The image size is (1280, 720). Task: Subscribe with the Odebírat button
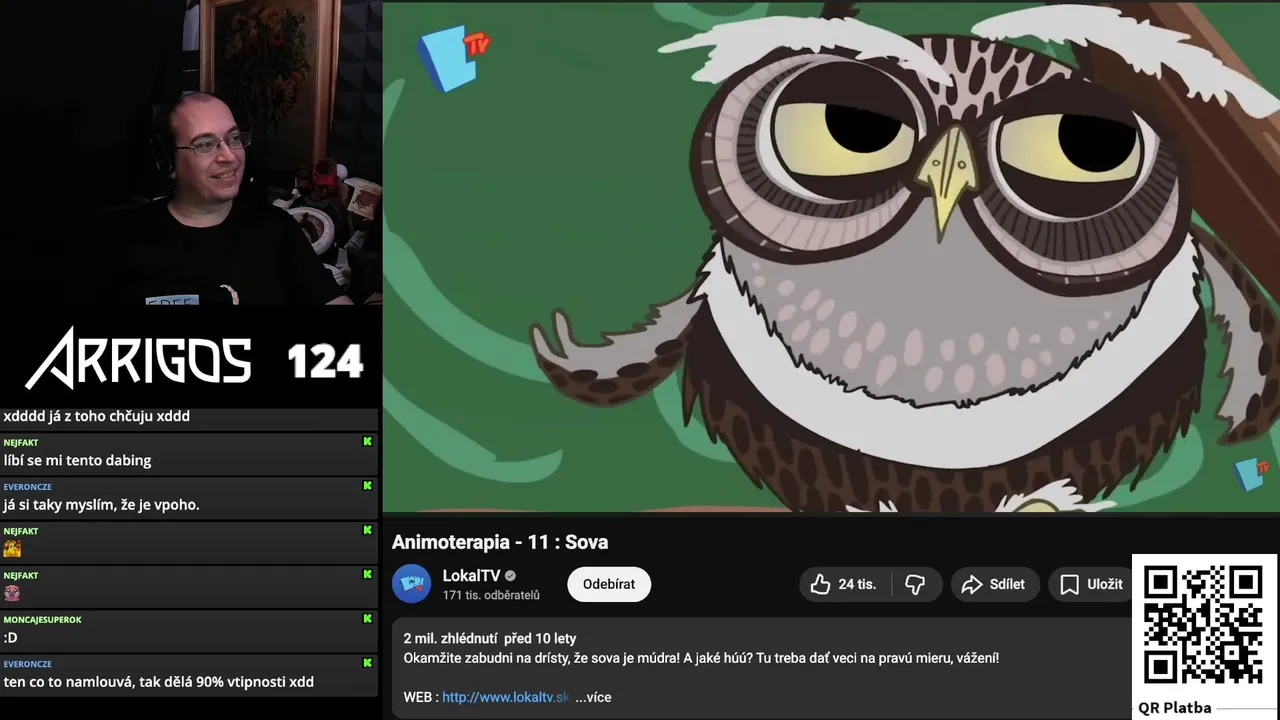[609, 584]
